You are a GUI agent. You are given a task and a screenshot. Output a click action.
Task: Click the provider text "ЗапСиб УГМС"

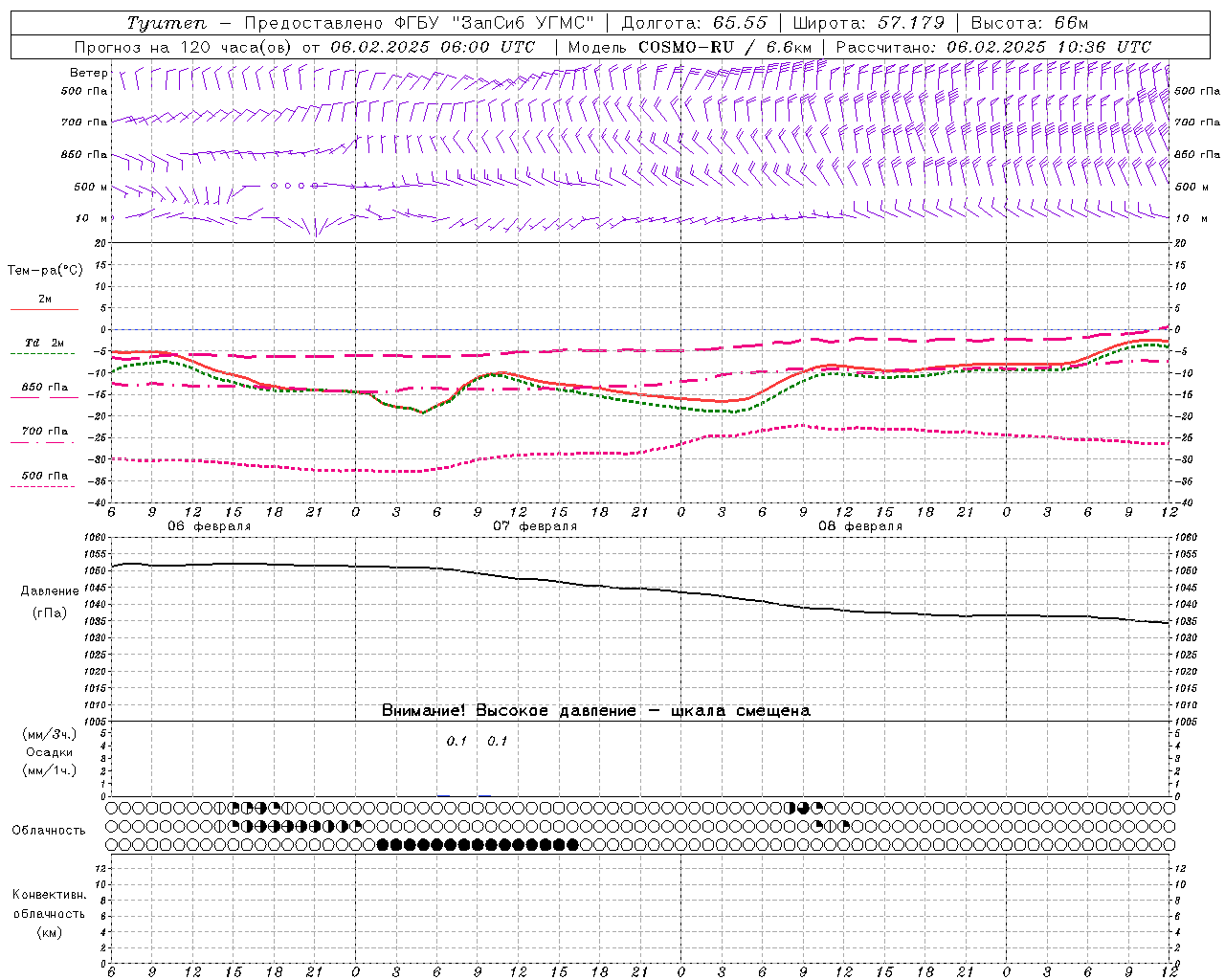(x=523, y=23)
